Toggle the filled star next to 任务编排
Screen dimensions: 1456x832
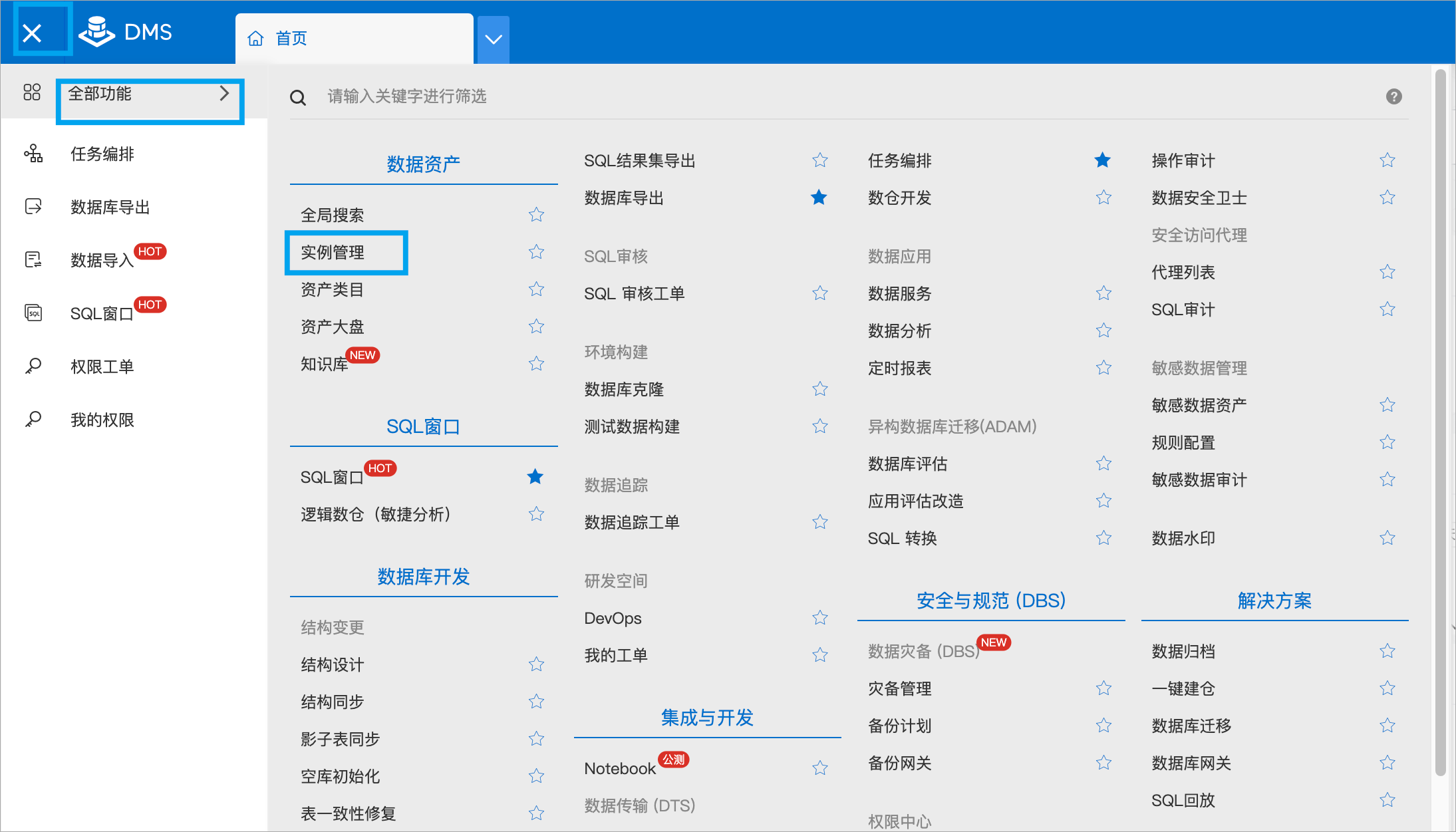point(1102,160)
